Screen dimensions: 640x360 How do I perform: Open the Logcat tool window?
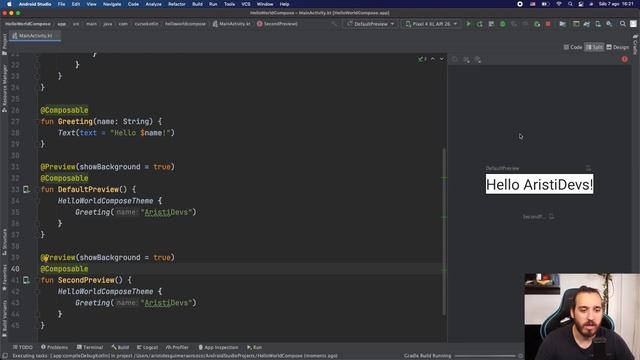[x=147, y=347]
